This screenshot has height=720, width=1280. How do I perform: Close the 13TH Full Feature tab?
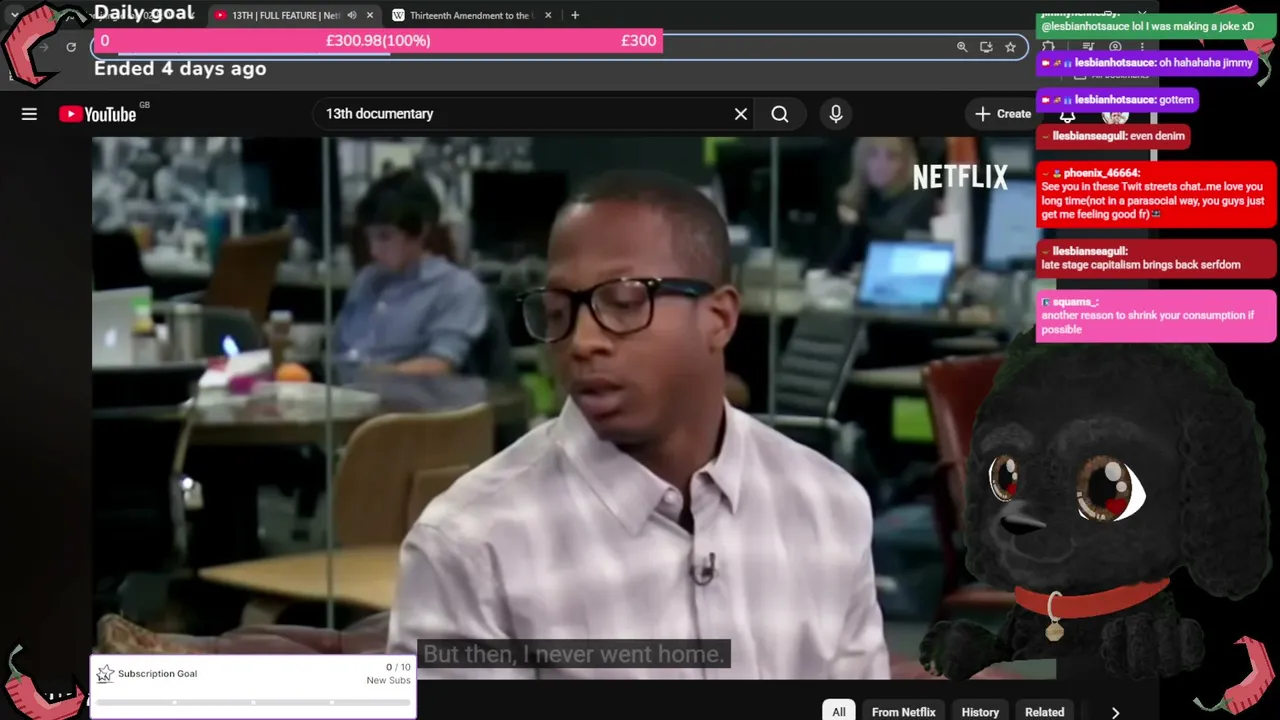point(370,15)
